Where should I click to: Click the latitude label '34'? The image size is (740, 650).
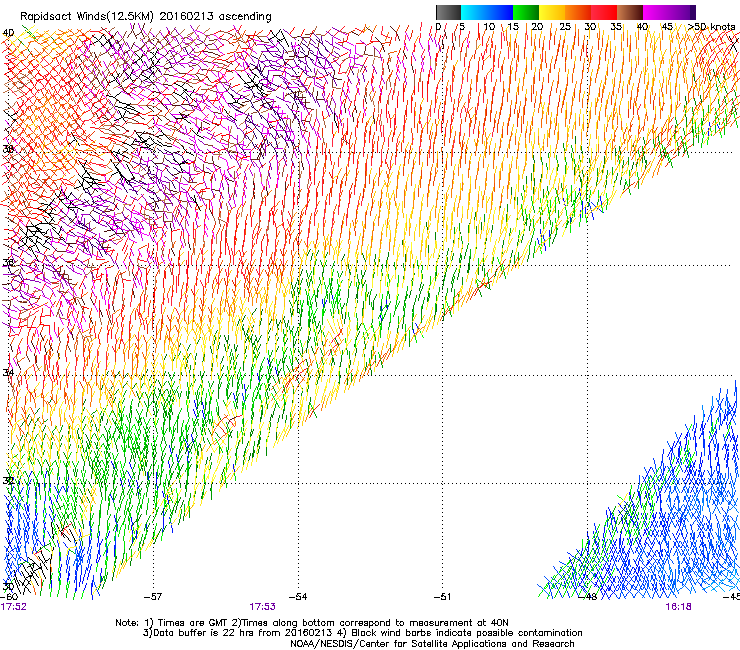point(8,373)
